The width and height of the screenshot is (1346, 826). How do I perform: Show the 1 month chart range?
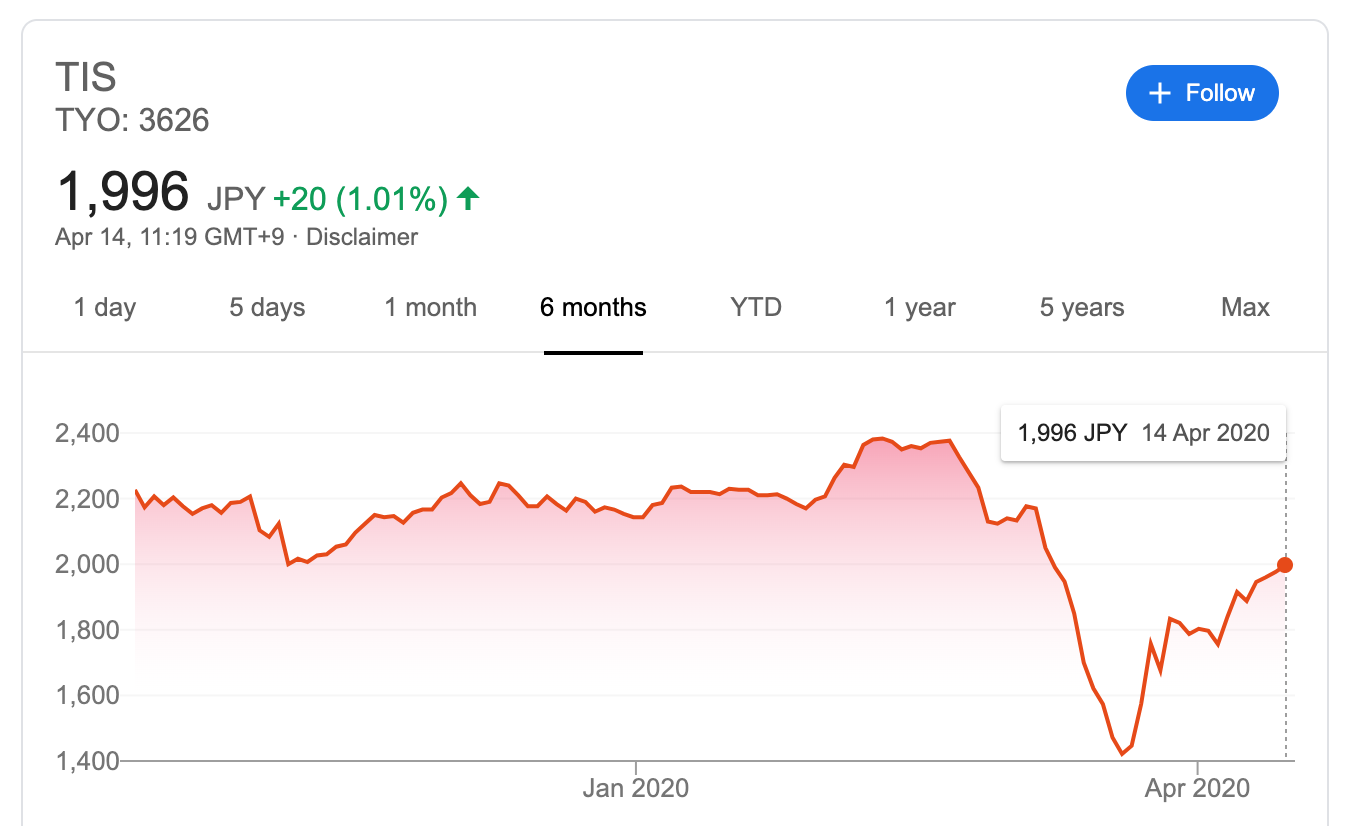pyautogui.click(x=431, y=307)
